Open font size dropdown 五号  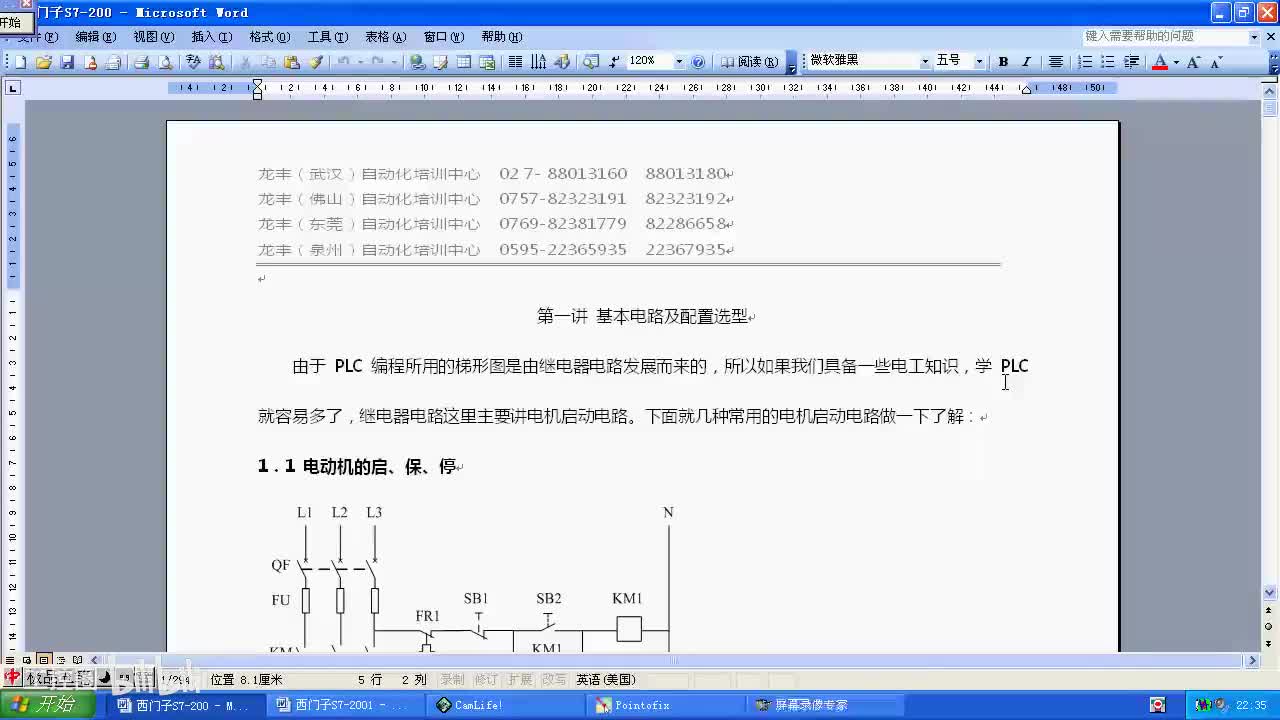pyautogui.click(x=979, y=62)
